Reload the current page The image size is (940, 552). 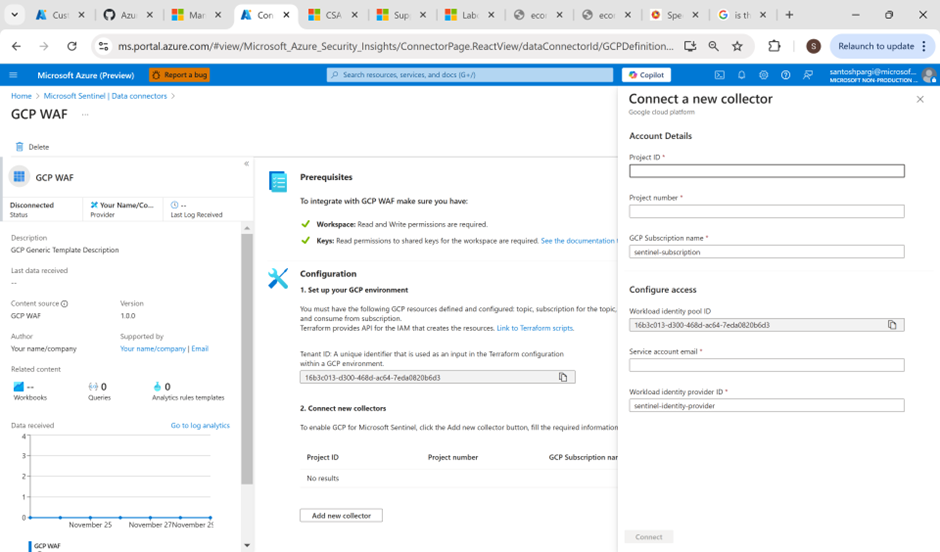click(72, 46)
